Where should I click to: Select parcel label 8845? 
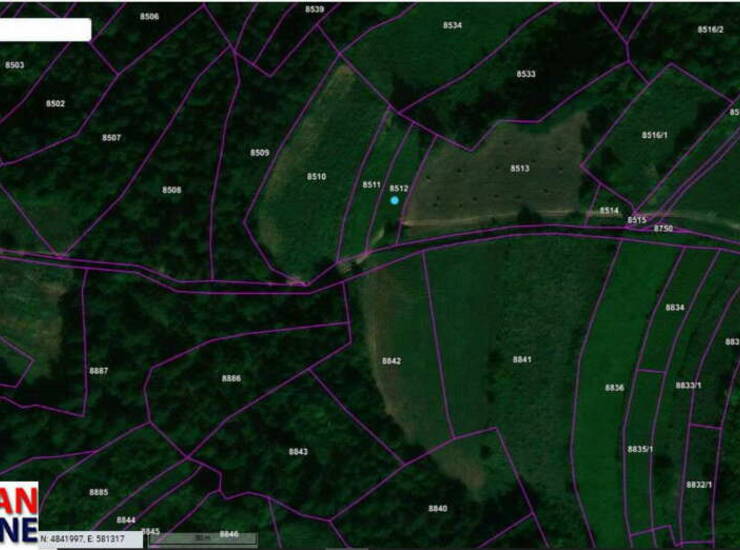click(x=151, y=531)
